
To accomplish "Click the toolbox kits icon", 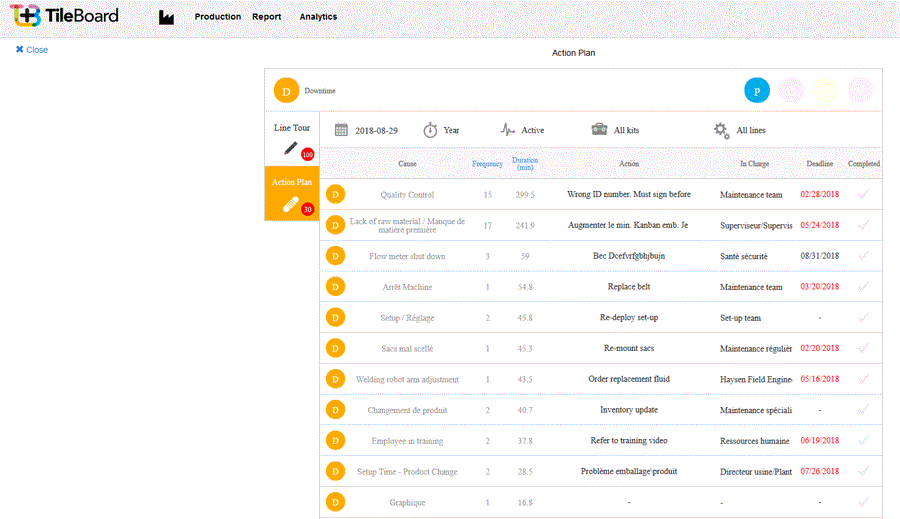I will point(599,129).
